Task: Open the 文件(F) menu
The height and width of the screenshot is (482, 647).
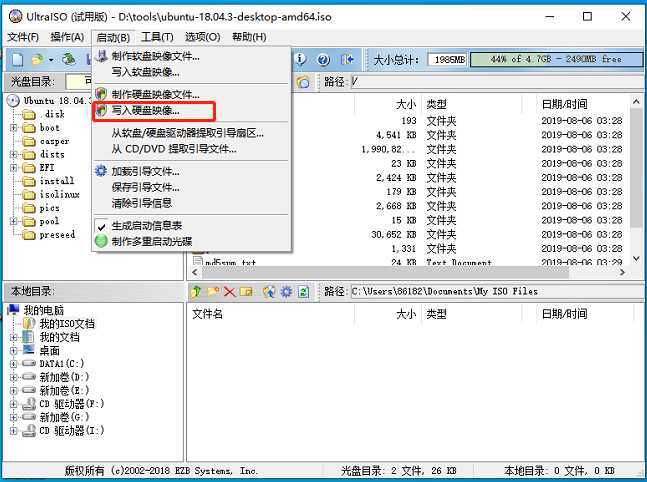Action: pyautogui.click(x=23, y=37)
